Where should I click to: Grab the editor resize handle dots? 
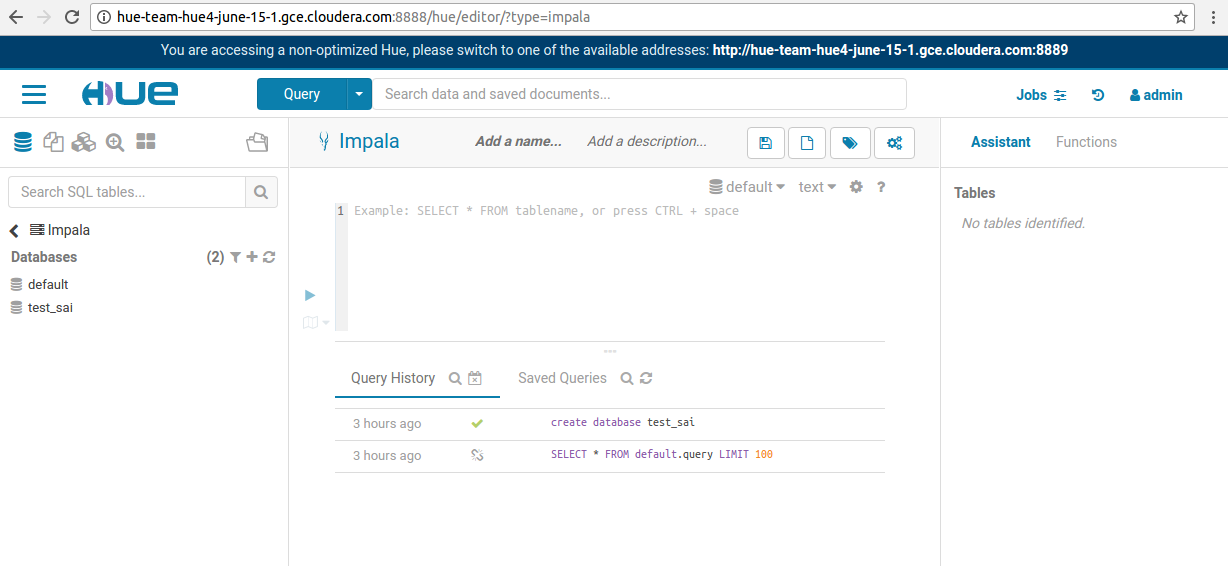610,351
